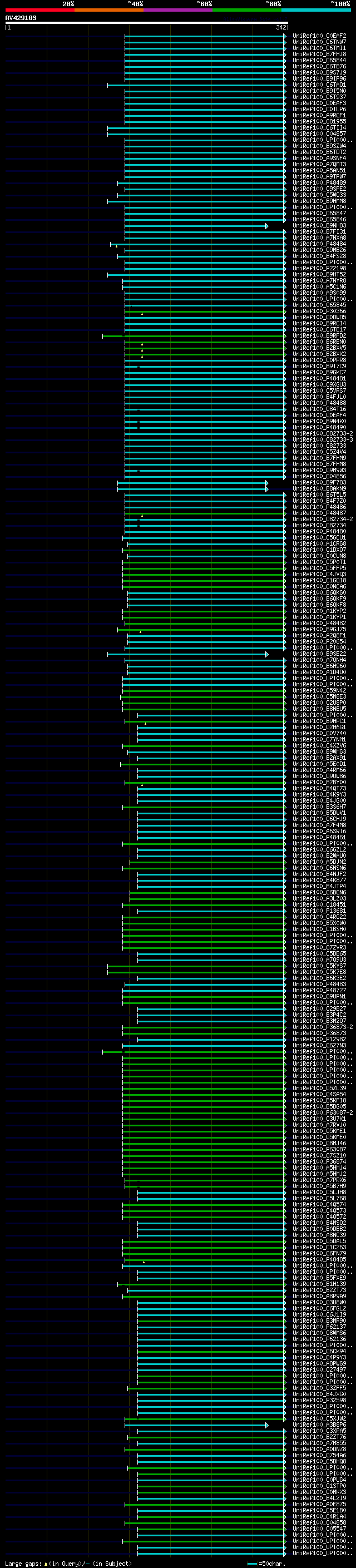Open hit UniRef100_Q0EAF3

pyautogui.click(x=319, y=103)
